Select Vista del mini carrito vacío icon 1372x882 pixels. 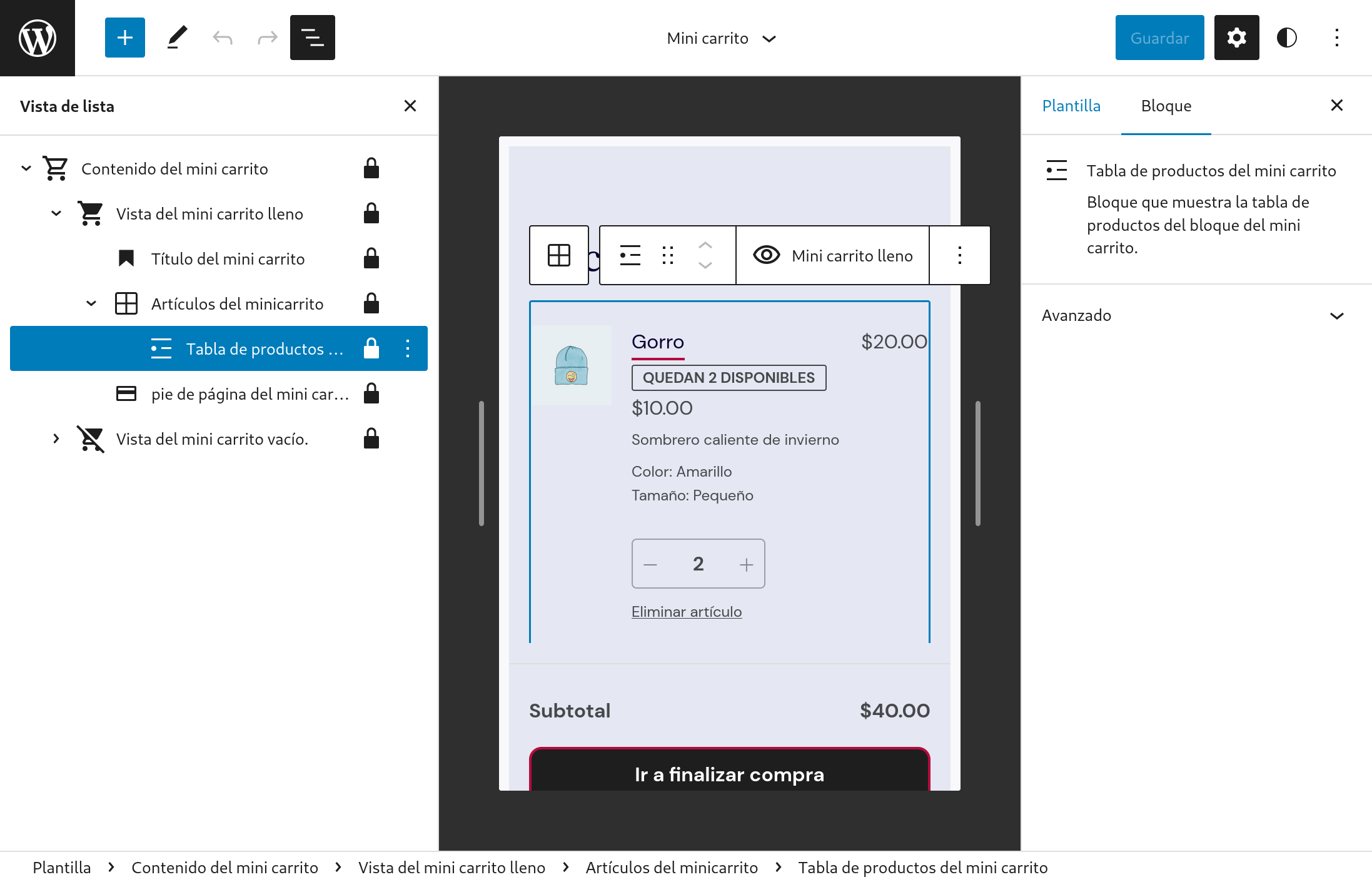(x=91, y=438)
